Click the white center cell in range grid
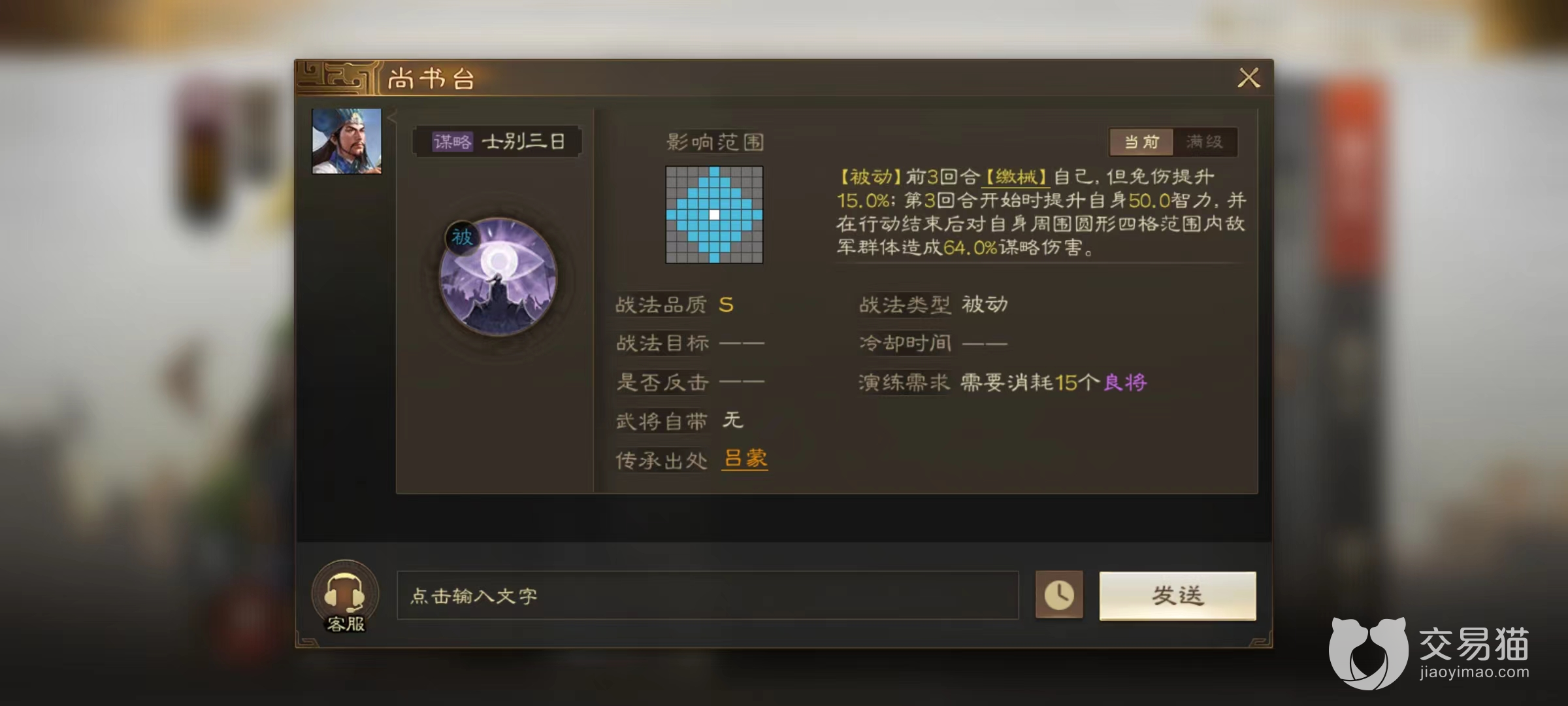This screenshot has height=706, width=1568. pos(714,214)
